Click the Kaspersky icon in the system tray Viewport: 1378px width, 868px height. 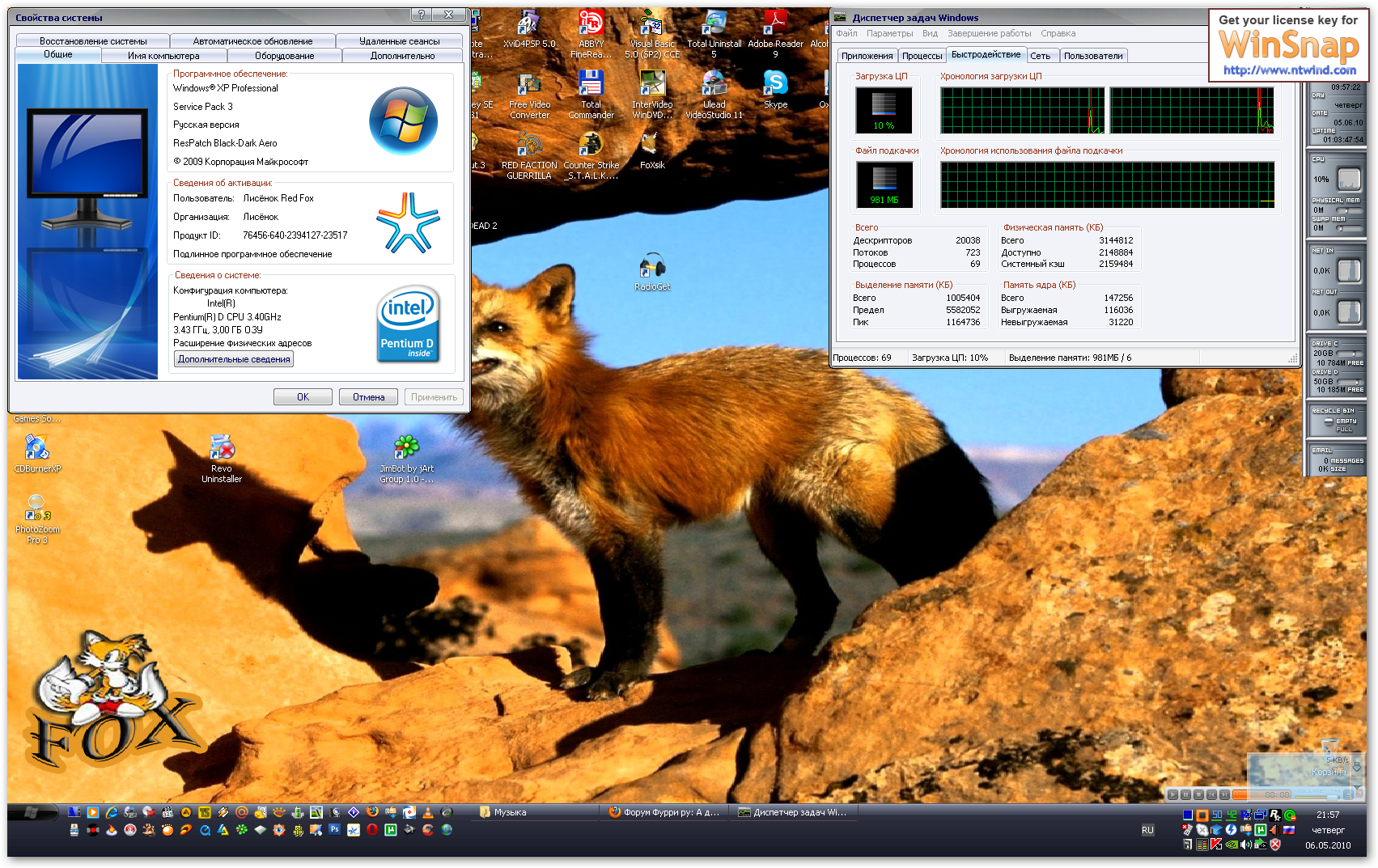[1215, 845]
